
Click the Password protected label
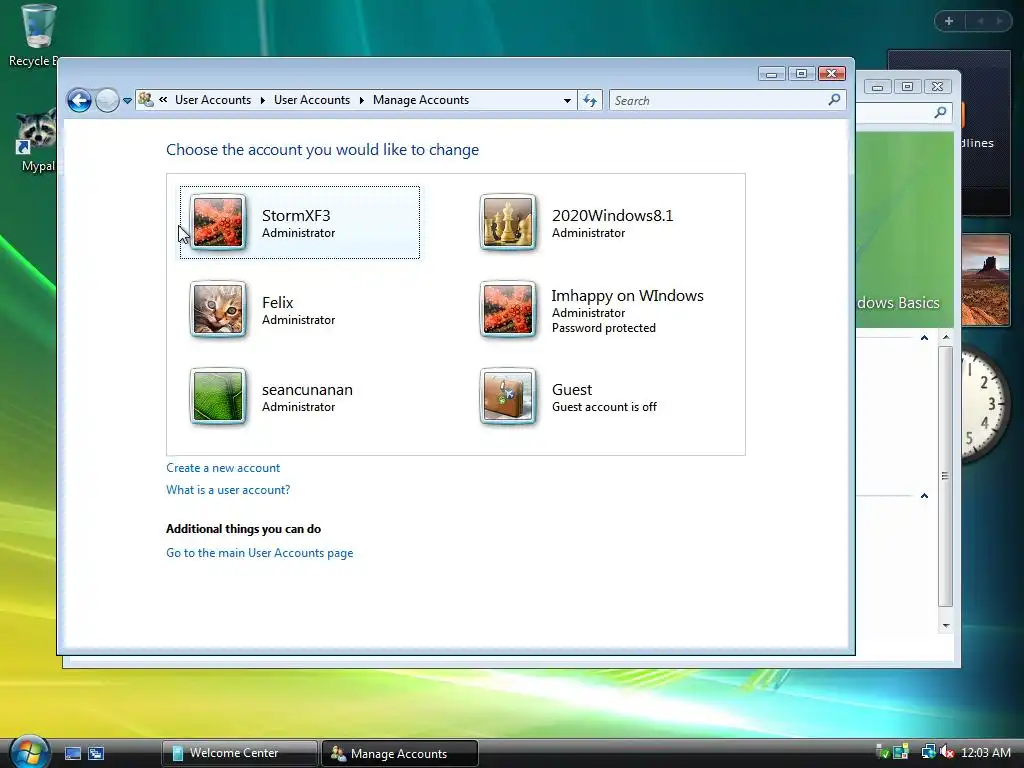pyautogui.click(x=603, y=328)
